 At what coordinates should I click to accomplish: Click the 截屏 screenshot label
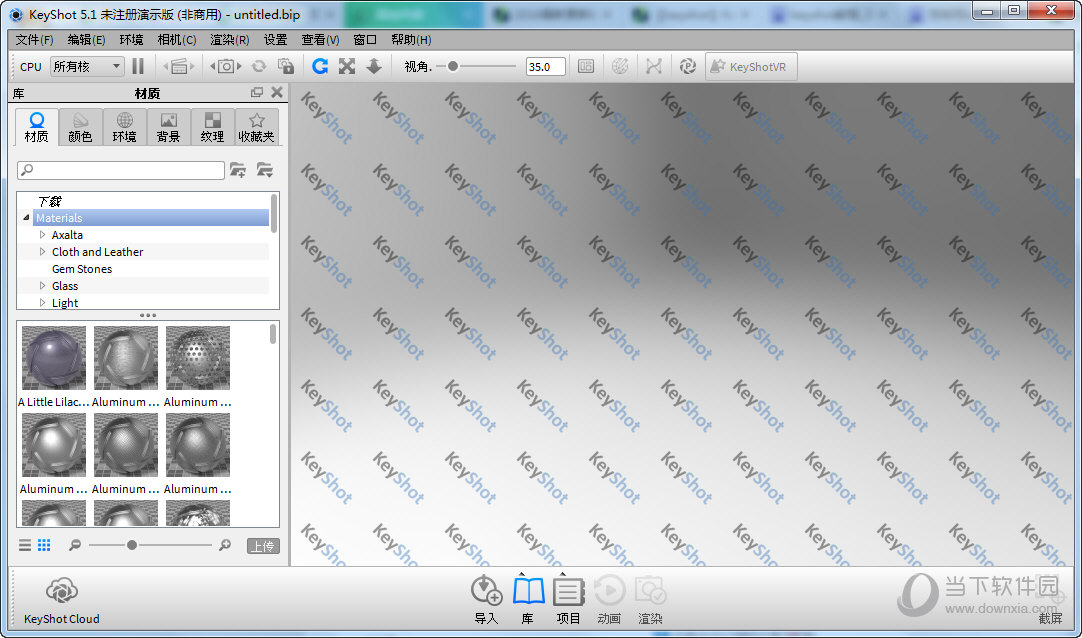pos(1050,618)
